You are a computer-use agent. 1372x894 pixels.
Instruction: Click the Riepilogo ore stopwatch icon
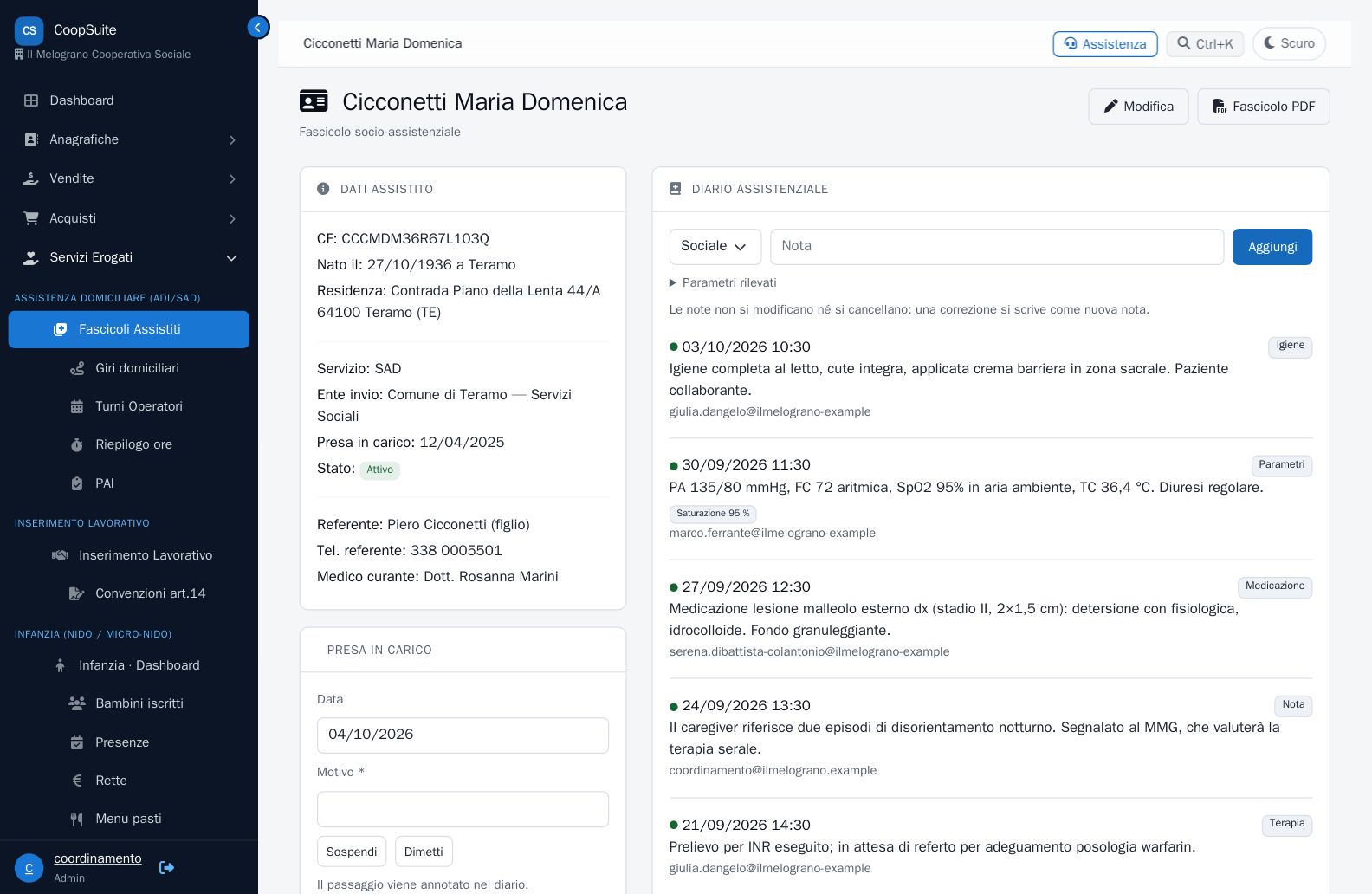click(x=77, y=444)
